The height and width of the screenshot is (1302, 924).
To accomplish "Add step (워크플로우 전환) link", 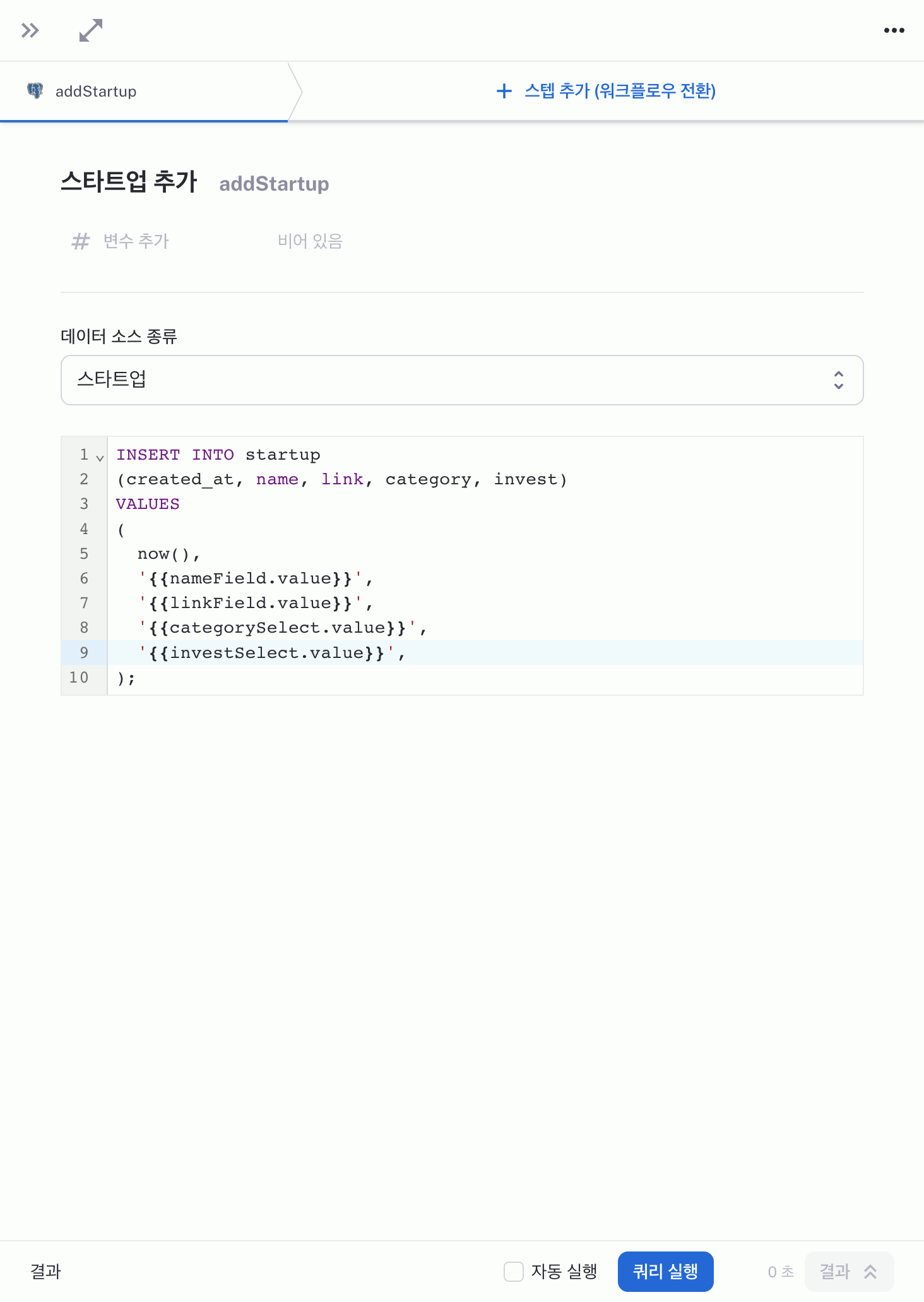I will (620, 91).
